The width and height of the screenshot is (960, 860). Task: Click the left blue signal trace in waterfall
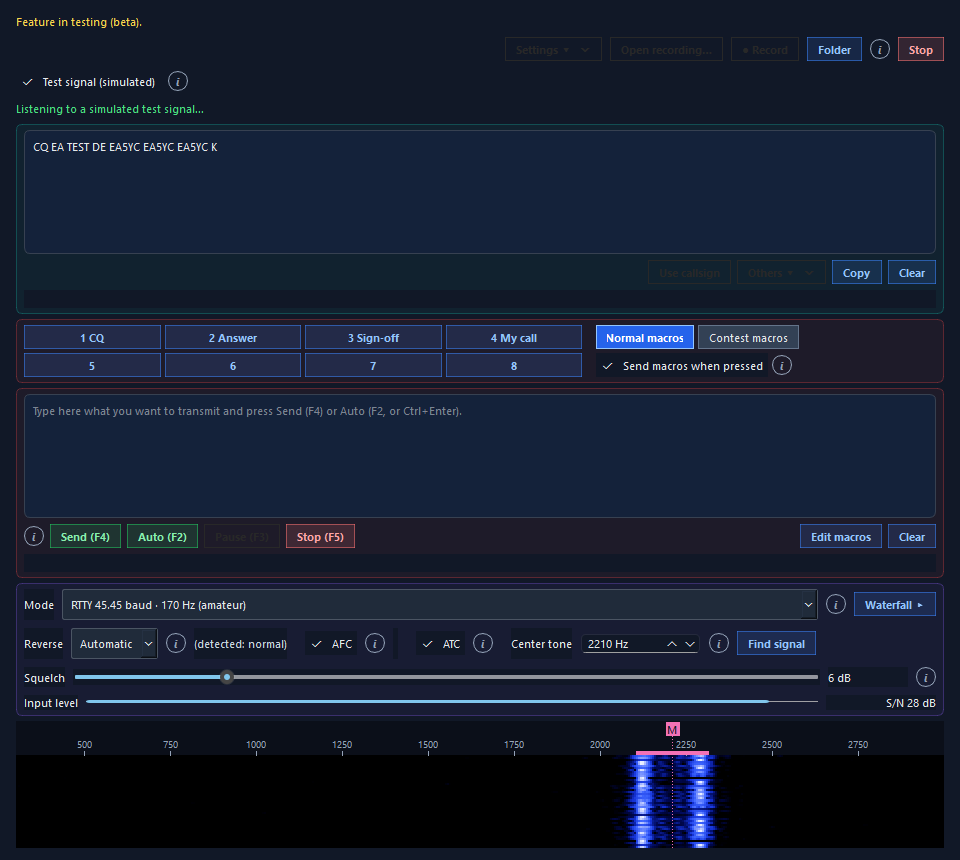pos(643,801)
